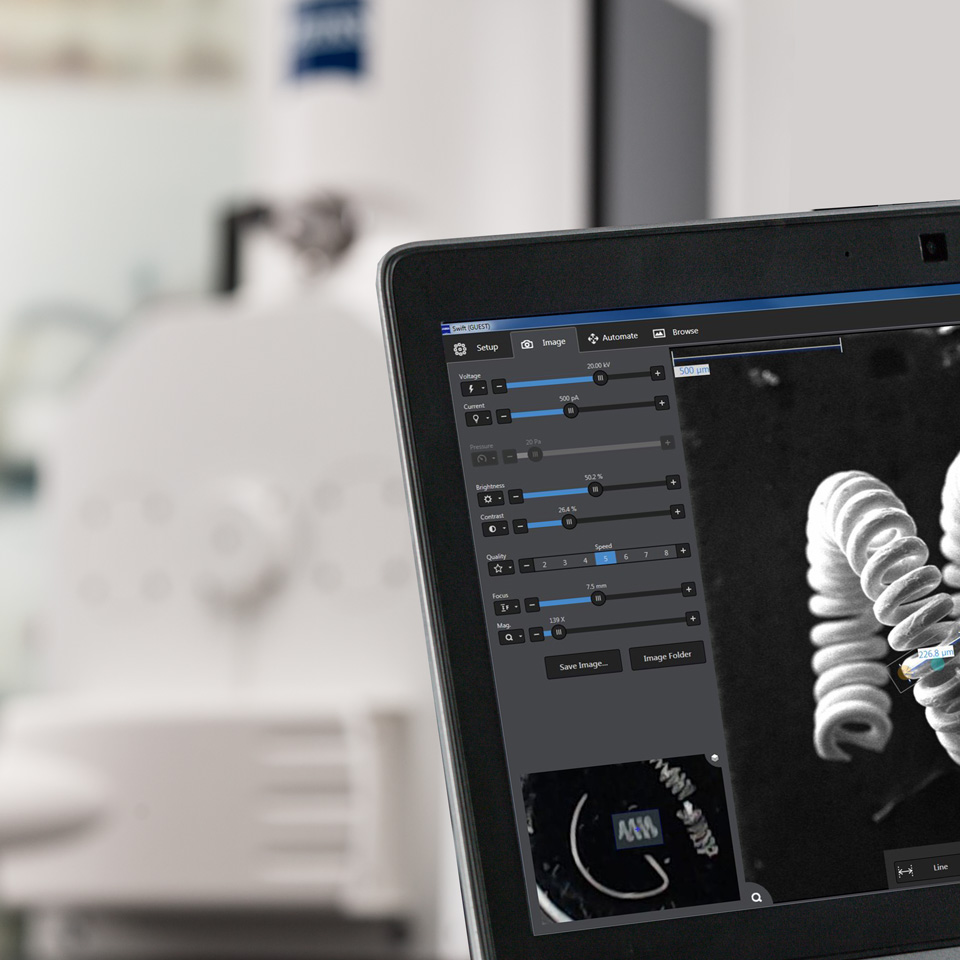Select highlighted speed 5 in Quality bar
Screen dimensions: 960x960
[x=606, y=558]
